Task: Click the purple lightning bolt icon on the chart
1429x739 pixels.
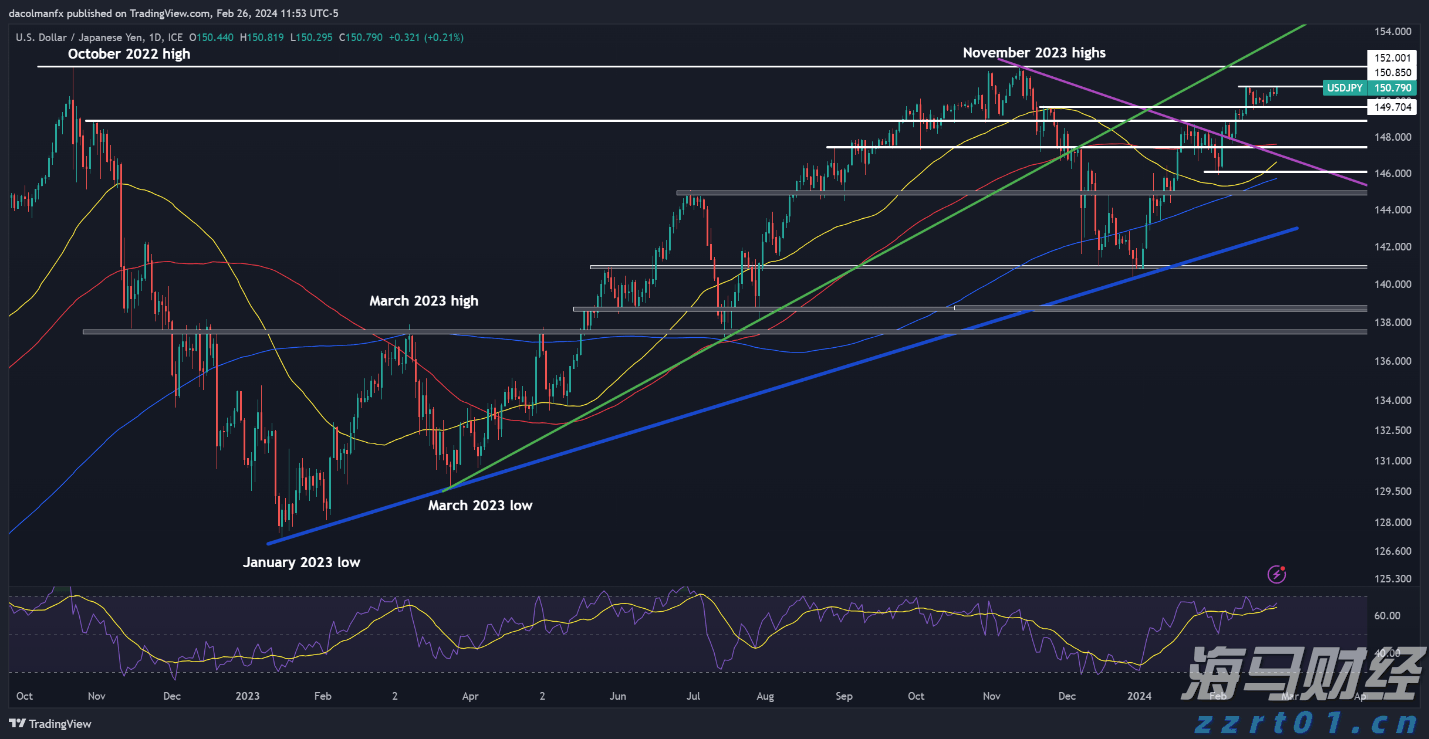Action: pos(1276,574)
